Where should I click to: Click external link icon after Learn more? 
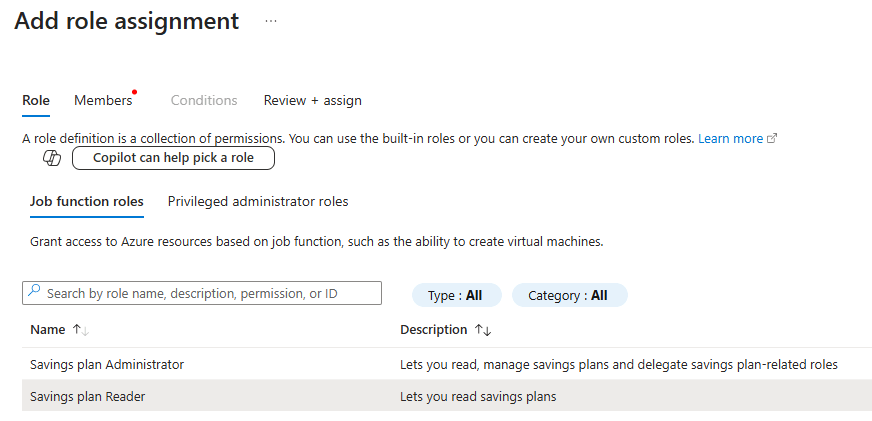coord(772,139)
